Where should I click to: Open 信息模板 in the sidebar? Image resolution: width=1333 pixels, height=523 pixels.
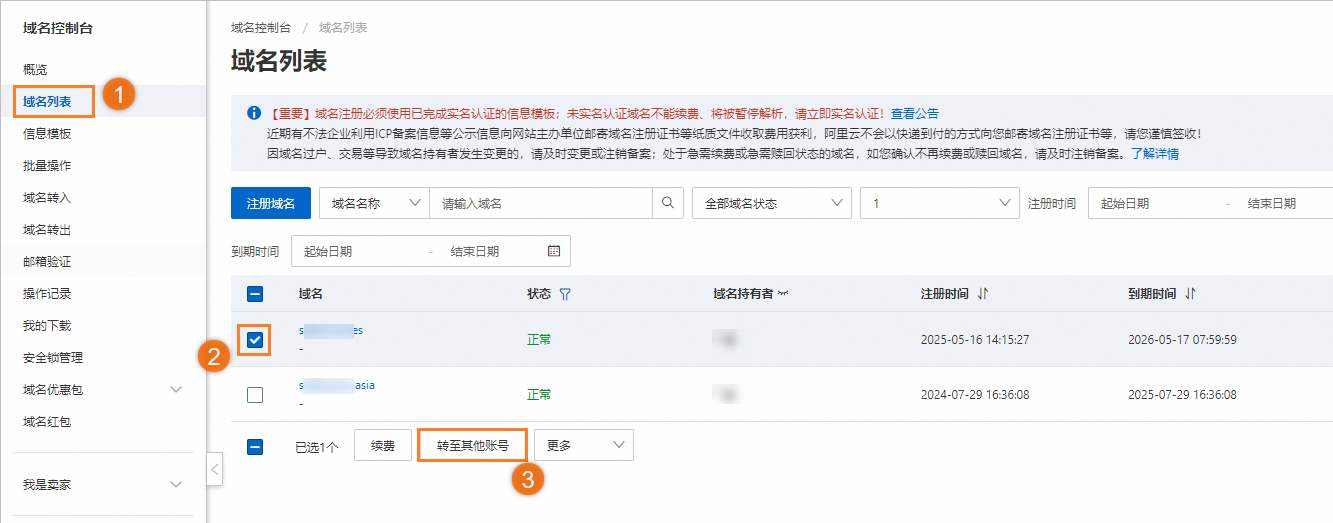pos(47,133)
